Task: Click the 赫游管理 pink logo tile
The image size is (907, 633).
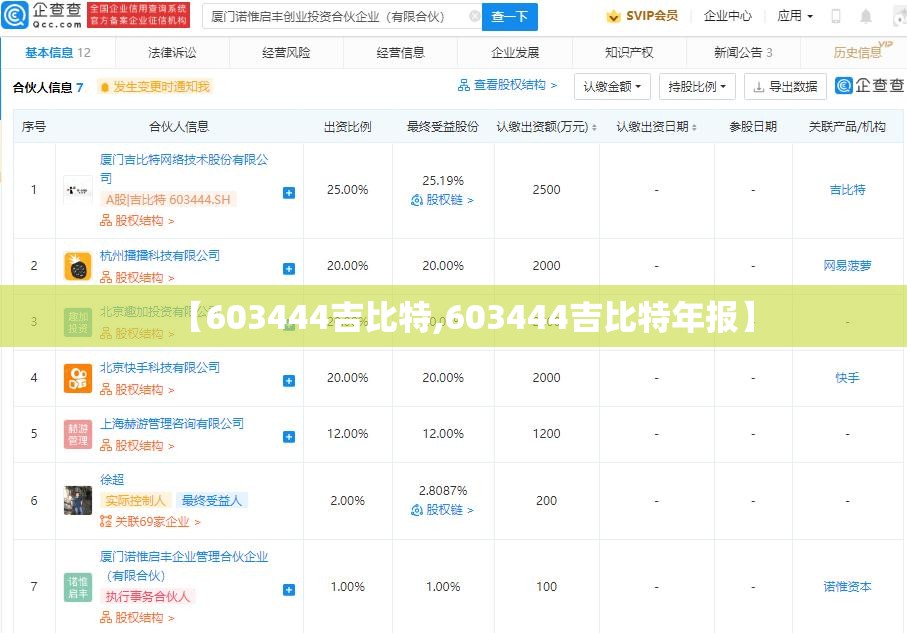Action: [78, 435]
